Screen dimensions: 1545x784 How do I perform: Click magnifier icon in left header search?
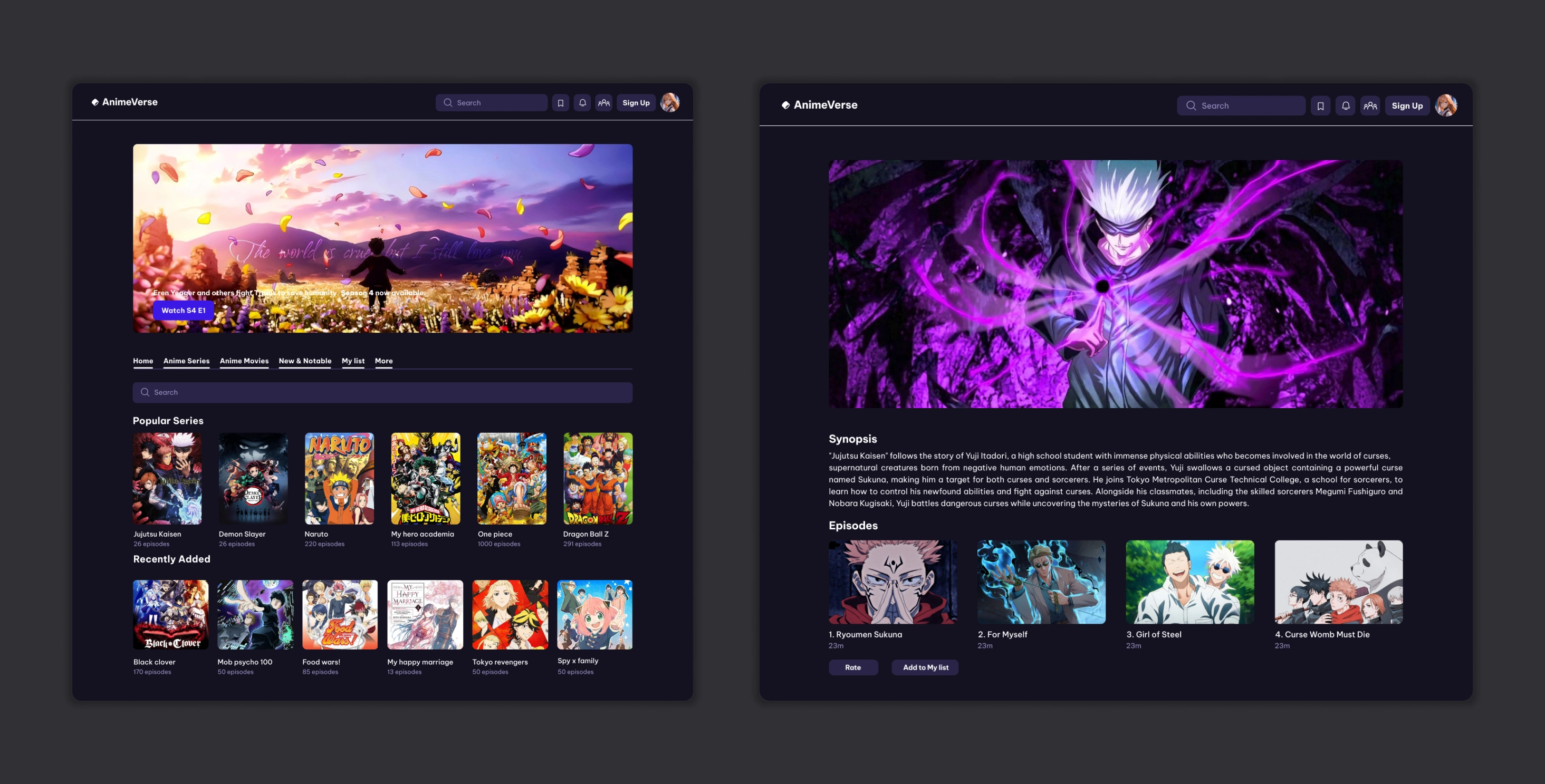(448, 103)
